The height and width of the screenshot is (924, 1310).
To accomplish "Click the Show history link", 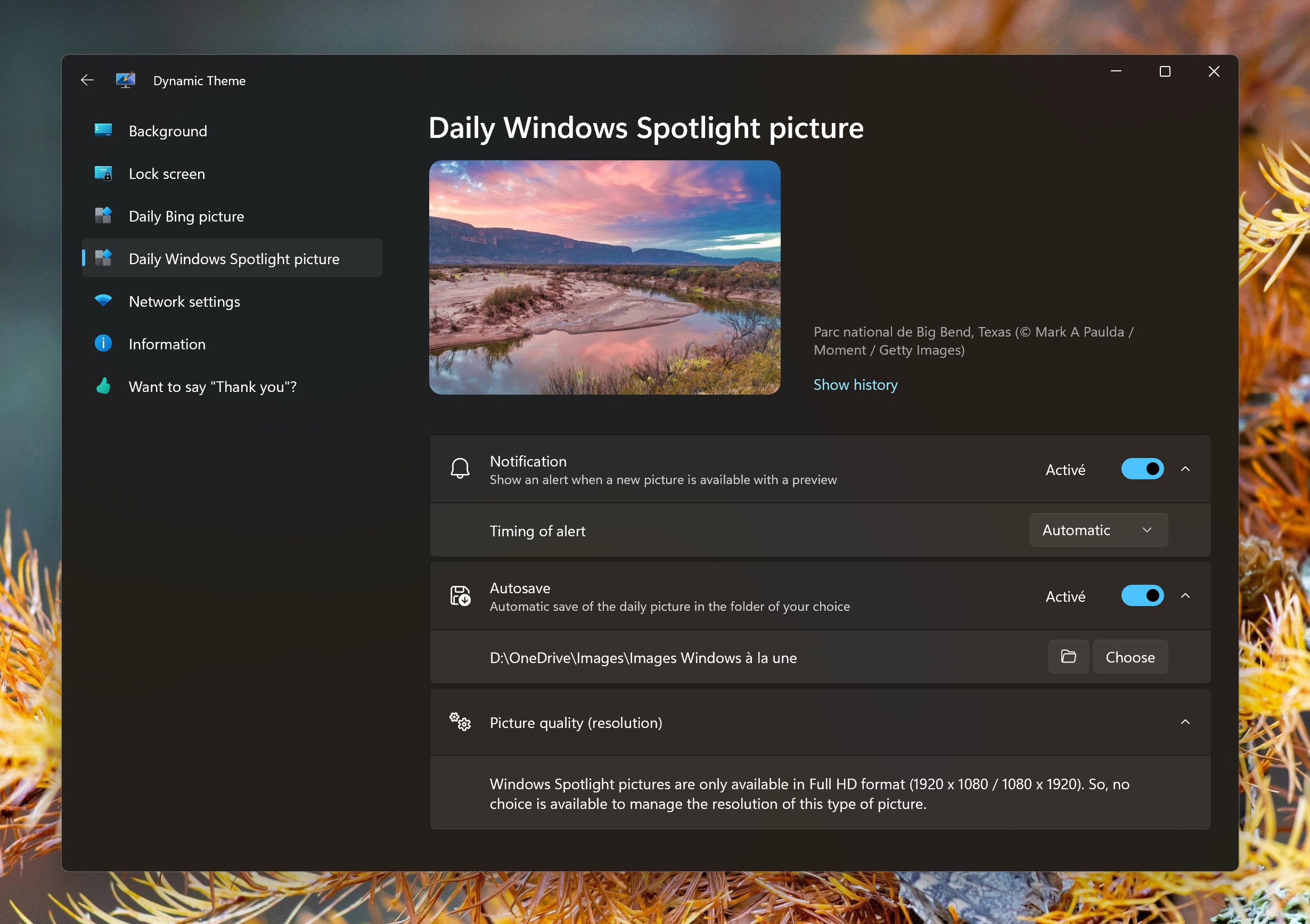I will click(x=855, y=385).
